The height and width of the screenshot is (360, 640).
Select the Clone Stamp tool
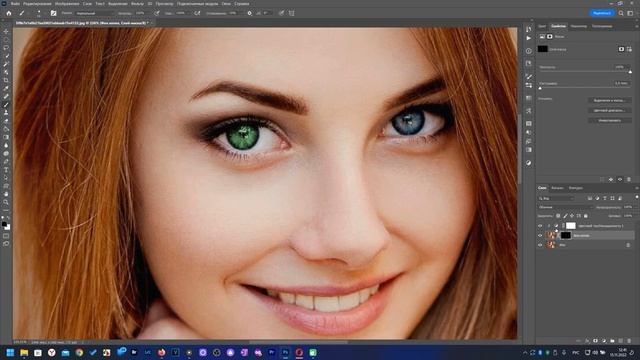(6, 113)
